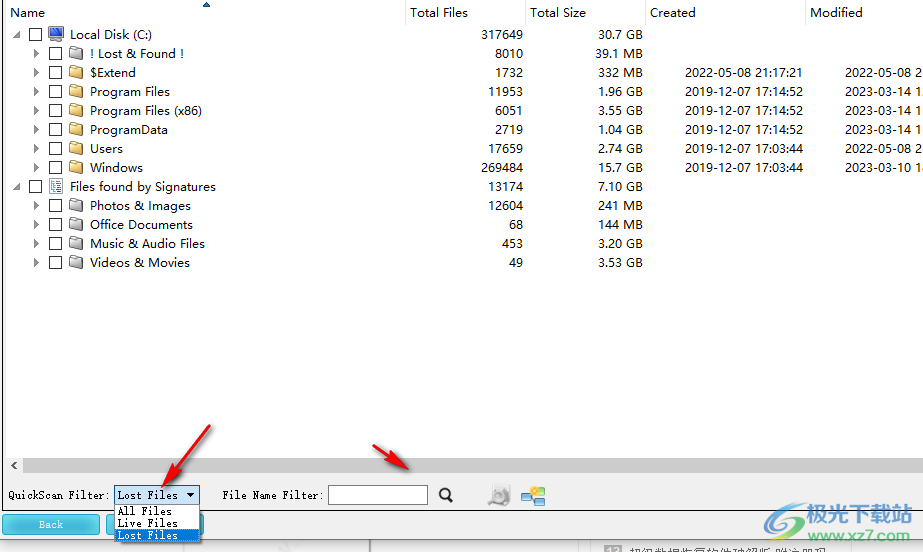Check the Local Disk (C:) checkbox
The width and height of the screenshot is (923, 552).
pos(35,35)
